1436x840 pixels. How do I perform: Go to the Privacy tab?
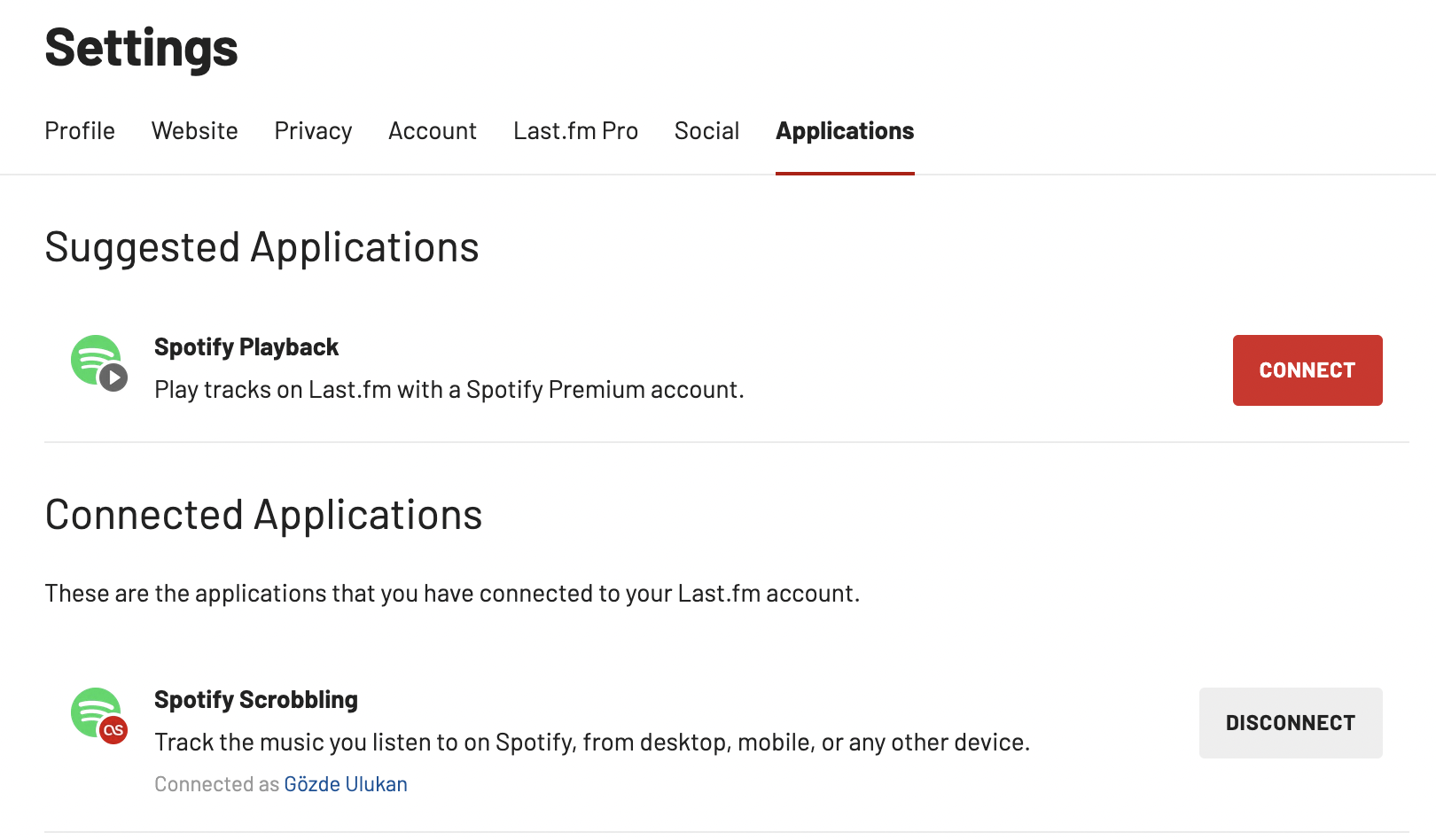click(313, 131)
